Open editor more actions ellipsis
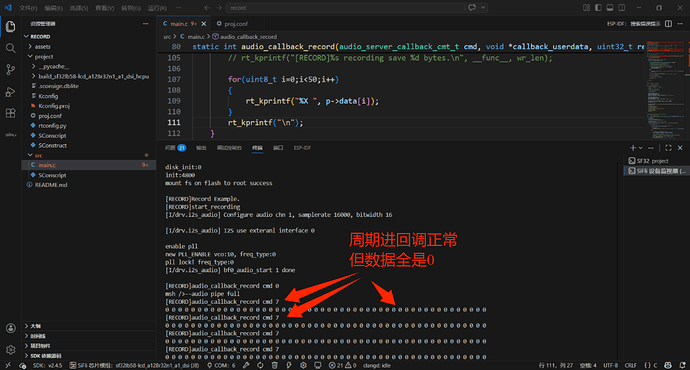 [x=680, y=23]
